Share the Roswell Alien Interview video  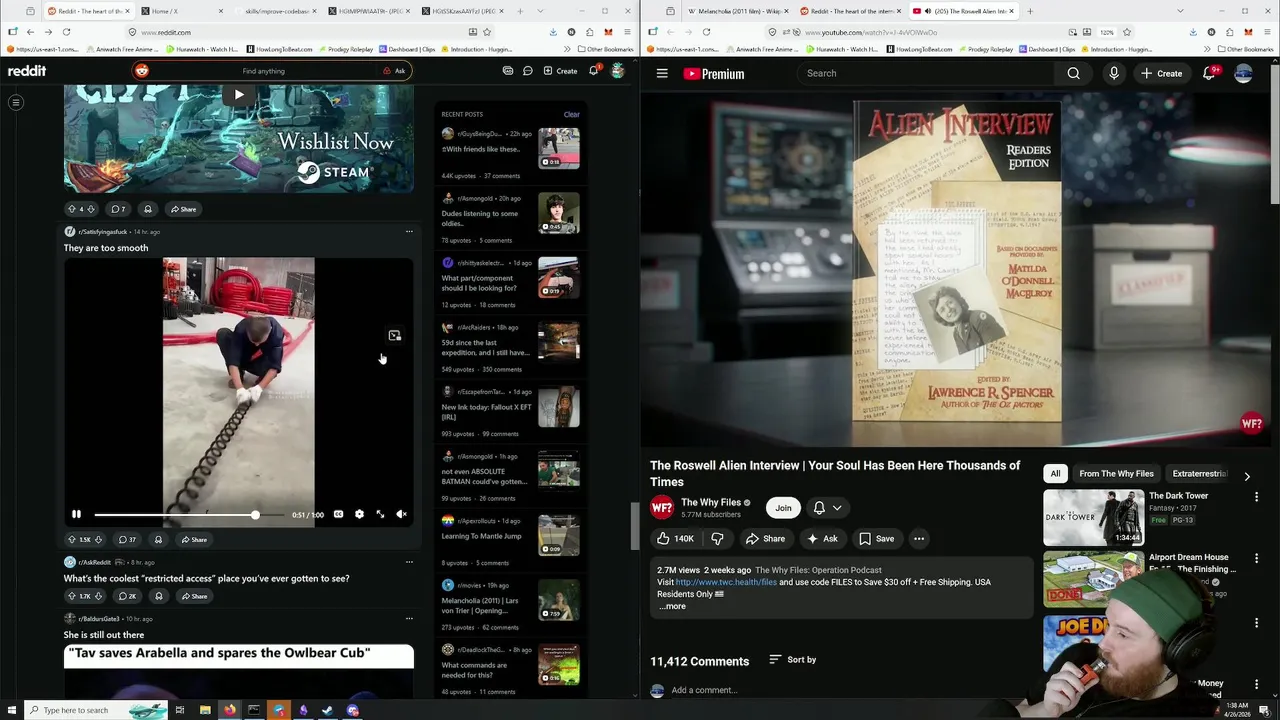765,539
